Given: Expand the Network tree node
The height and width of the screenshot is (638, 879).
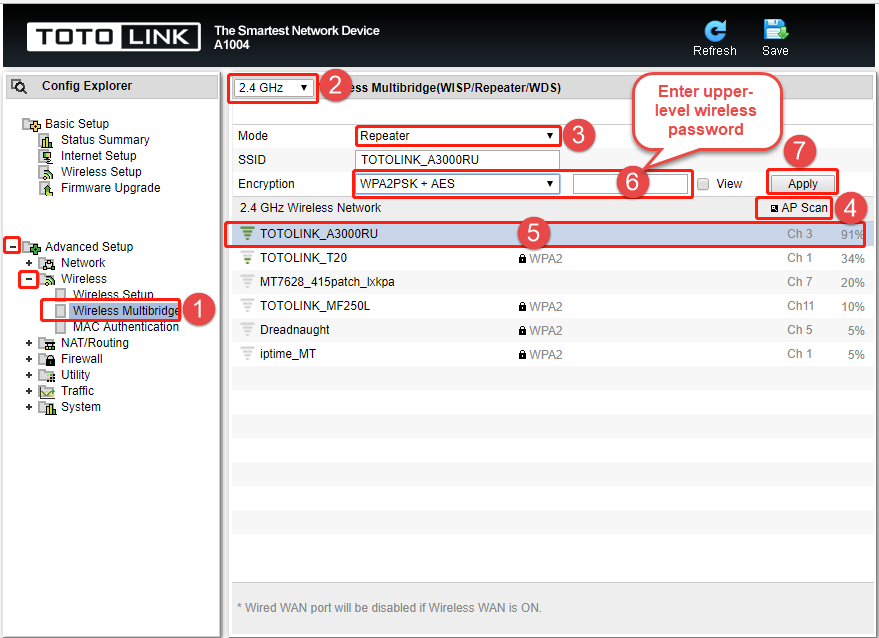Looking at the screenshot, I should click(29, 263).
